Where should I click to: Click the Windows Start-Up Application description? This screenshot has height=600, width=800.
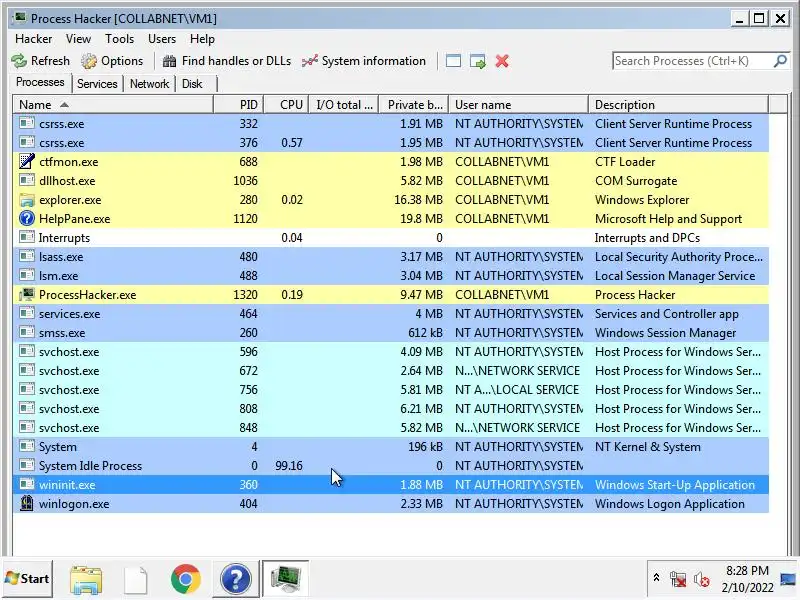click(x=674, y=485)
